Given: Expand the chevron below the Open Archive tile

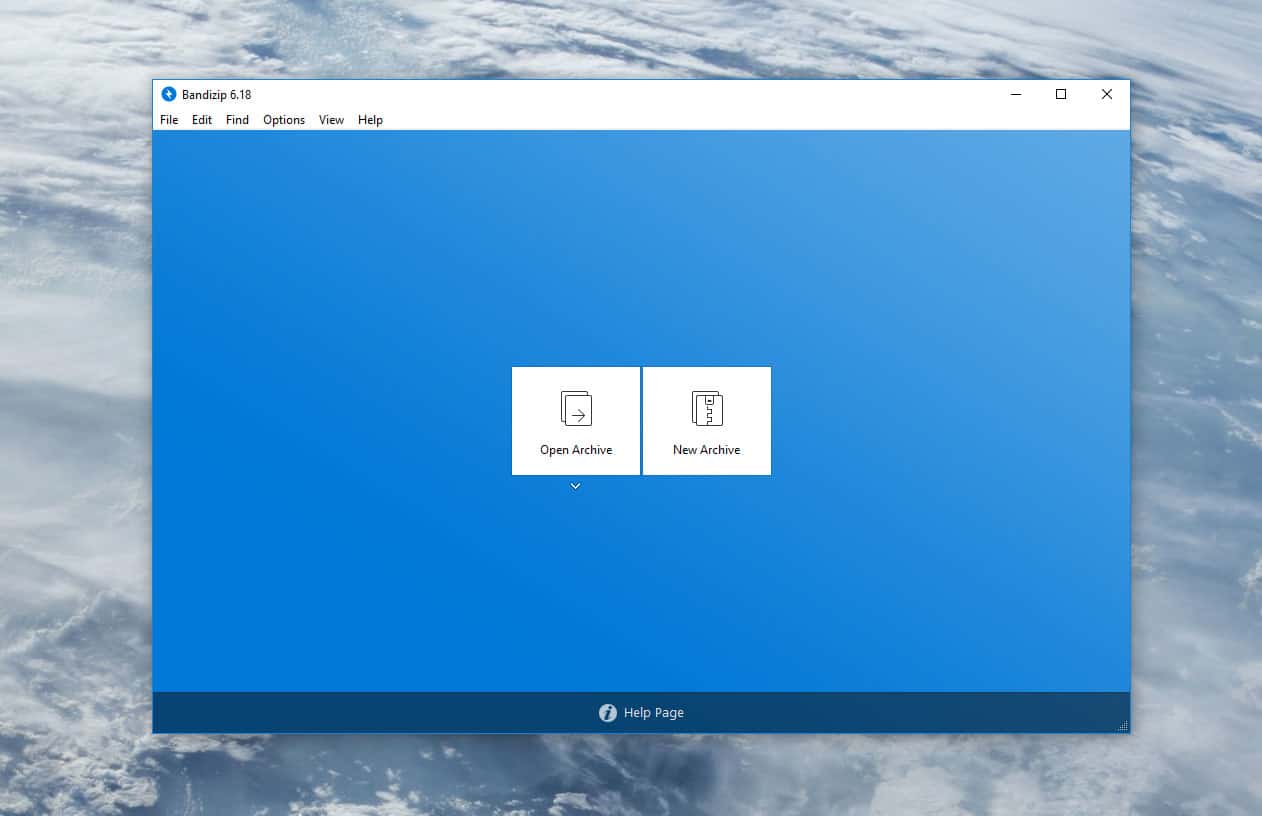Looking at the screenshot, I should tap(575, 486).
